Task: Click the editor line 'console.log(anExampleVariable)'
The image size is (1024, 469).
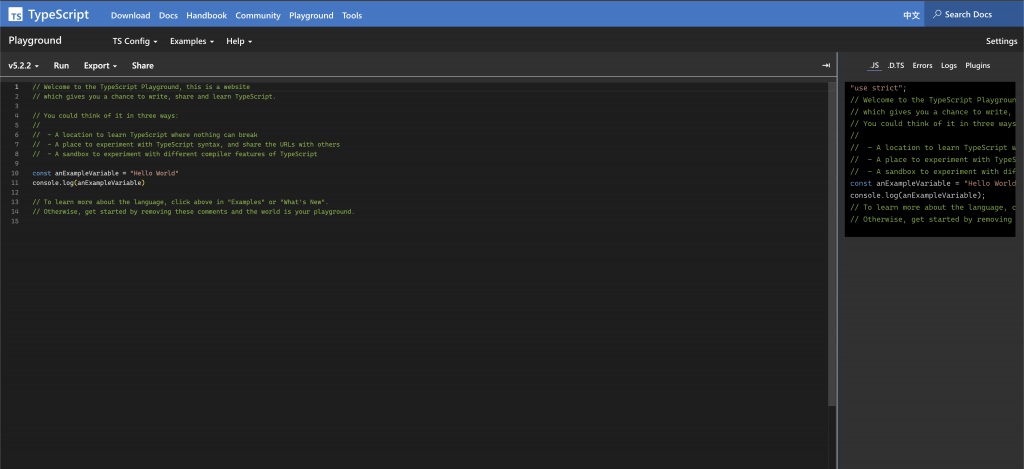Action: pyautogui.click(x=88, y=183)
